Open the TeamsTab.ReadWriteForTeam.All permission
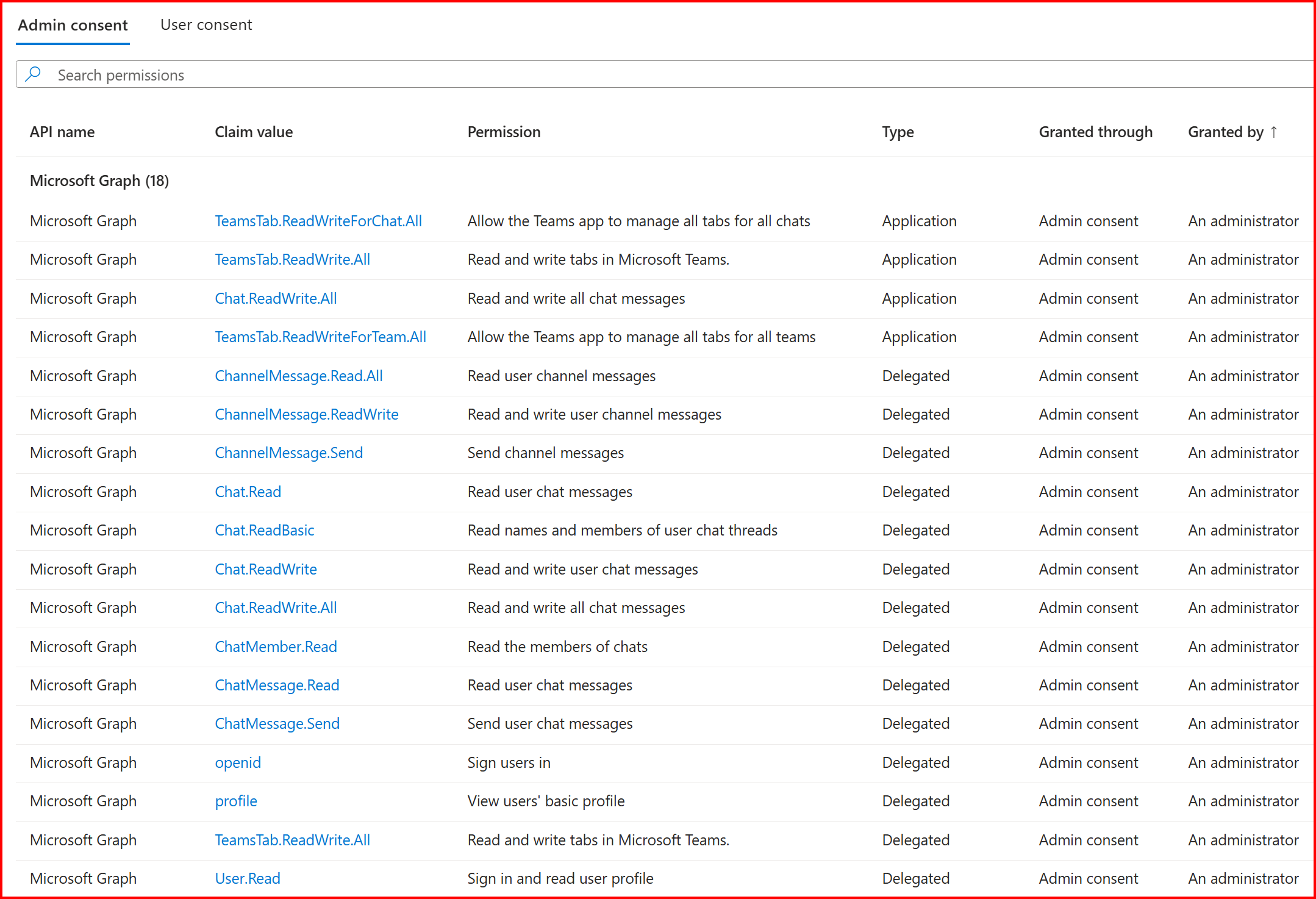This screenshot has height=899, width=1316. pos(320,337)
